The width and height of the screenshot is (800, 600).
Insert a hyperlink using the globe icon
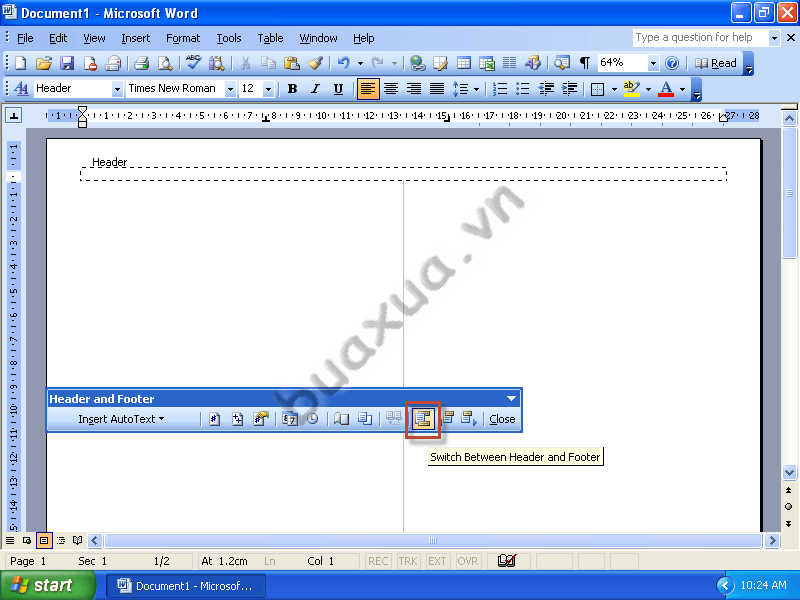point(417,63)
